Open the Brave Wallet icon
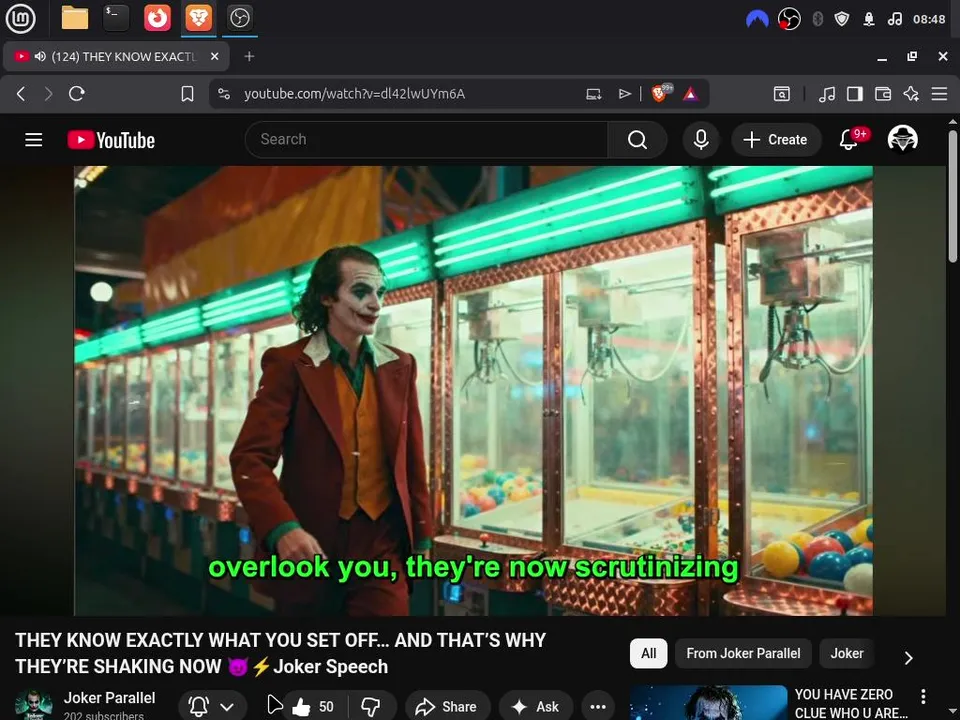 (x=883, y=94)
